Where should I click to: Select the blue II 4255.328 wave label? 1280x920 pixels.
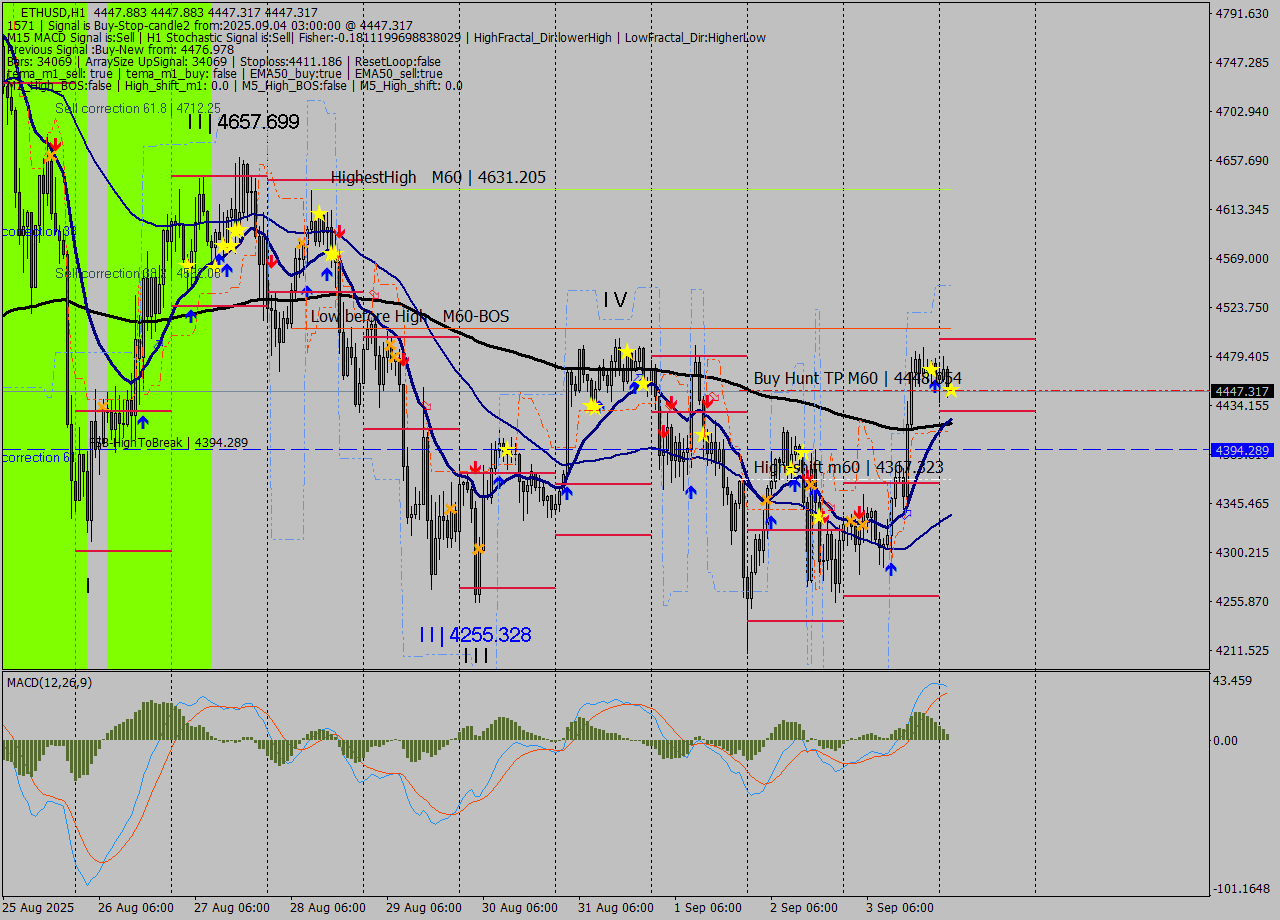pos(475,634)
